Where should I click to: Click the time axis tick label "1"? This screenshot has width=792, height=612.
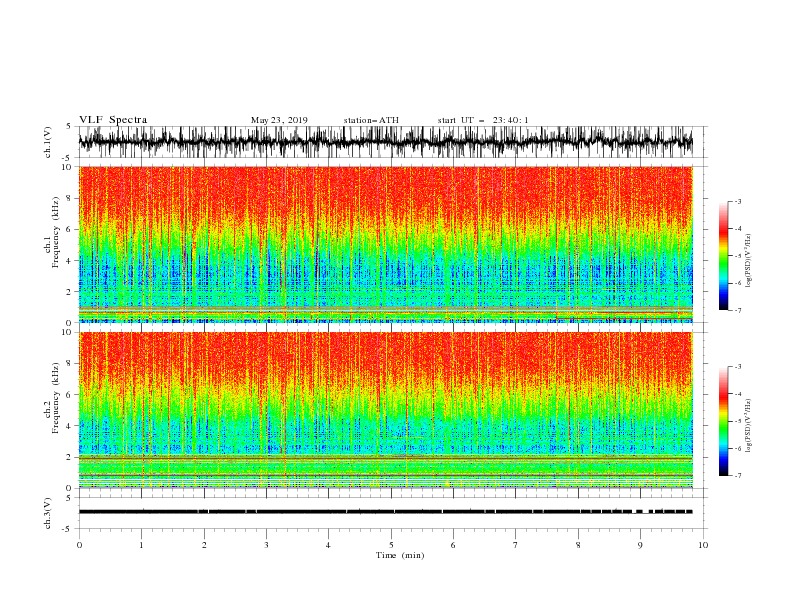(x=141, y=545)
